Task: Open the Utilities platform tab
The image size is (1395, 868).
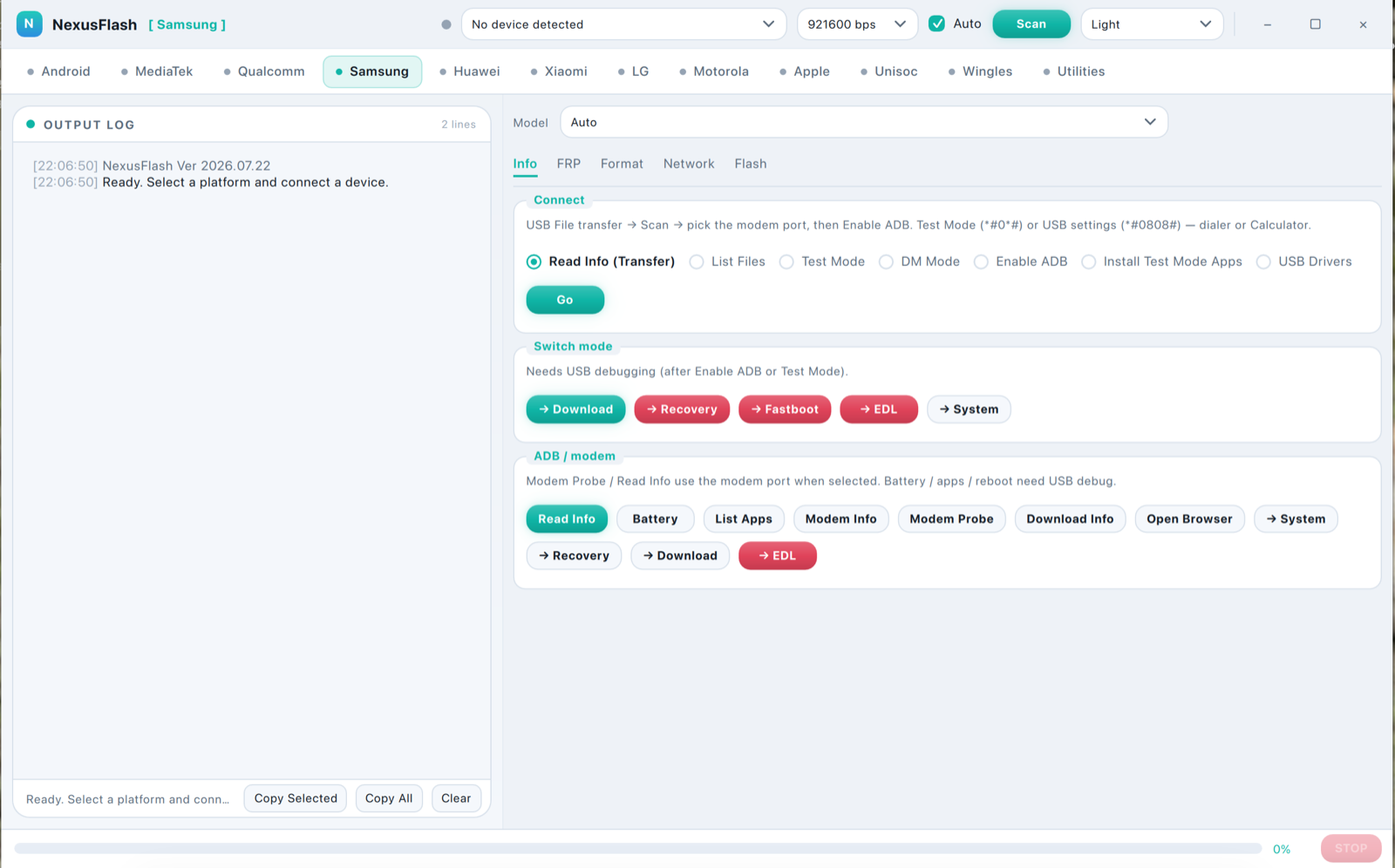Action: [1074, 71]
